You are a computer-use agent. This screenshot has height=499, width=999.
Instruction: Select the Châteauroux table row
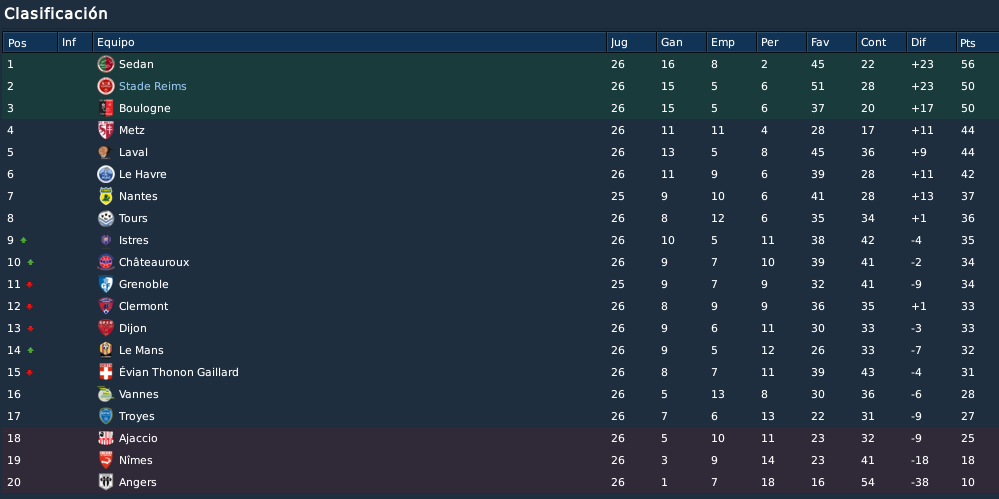coord(500,263)
